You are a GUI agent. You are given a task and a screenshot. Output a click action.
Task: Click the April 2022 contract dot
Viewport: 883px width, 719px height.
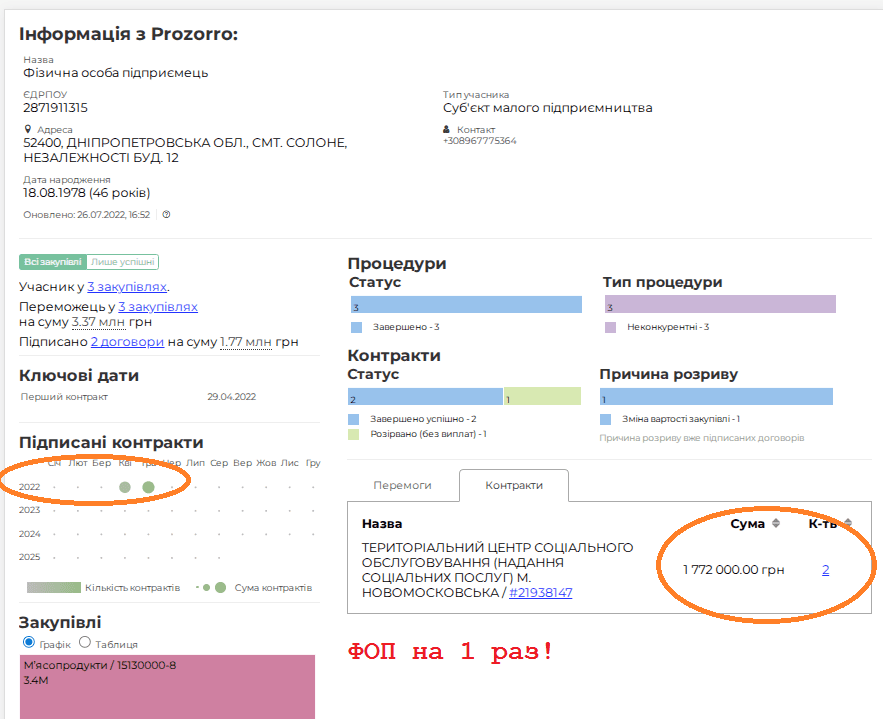click(125, 487)
